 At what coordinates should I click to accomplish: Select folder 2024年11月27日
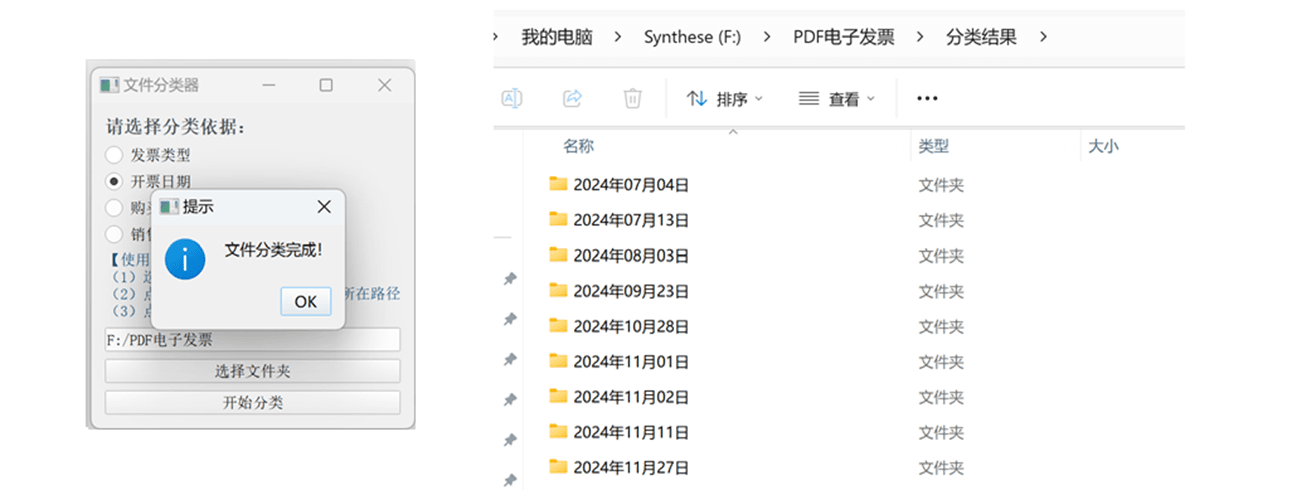coord(631,467)
